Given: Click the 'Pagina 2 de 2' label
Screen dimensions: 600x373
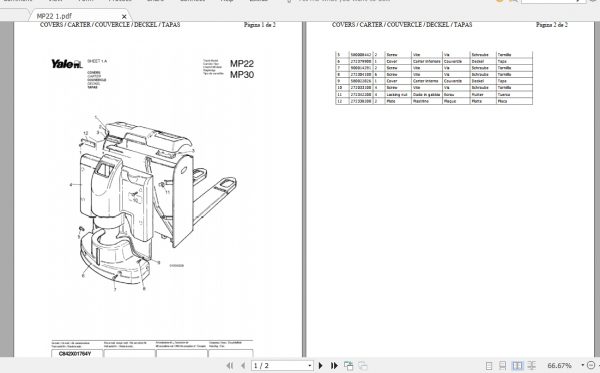Looking at the screenshot, I should pos(552,24).
